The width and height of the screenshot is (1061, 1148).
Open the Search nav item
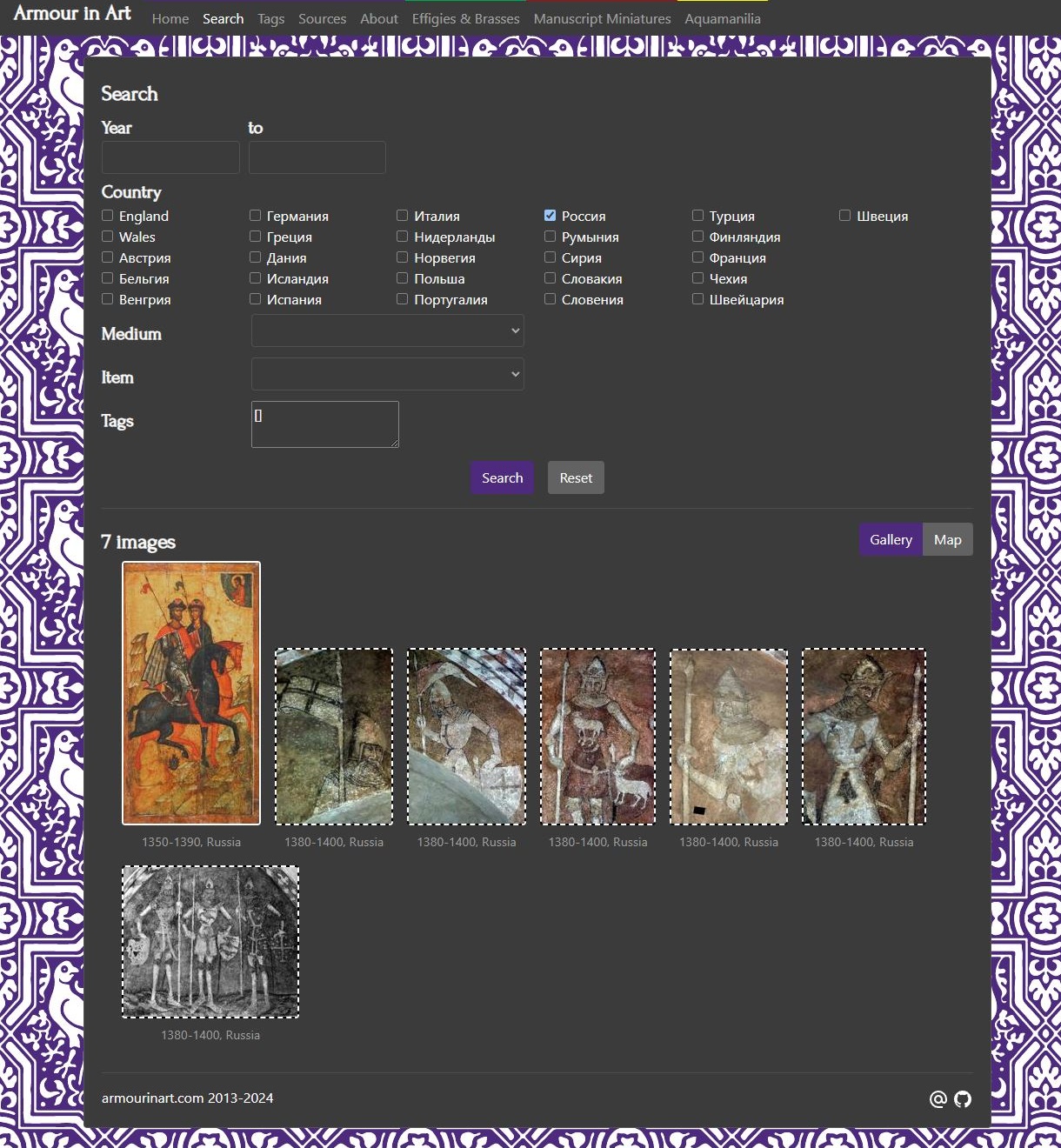pyautogui.click(x=223, y=18)
